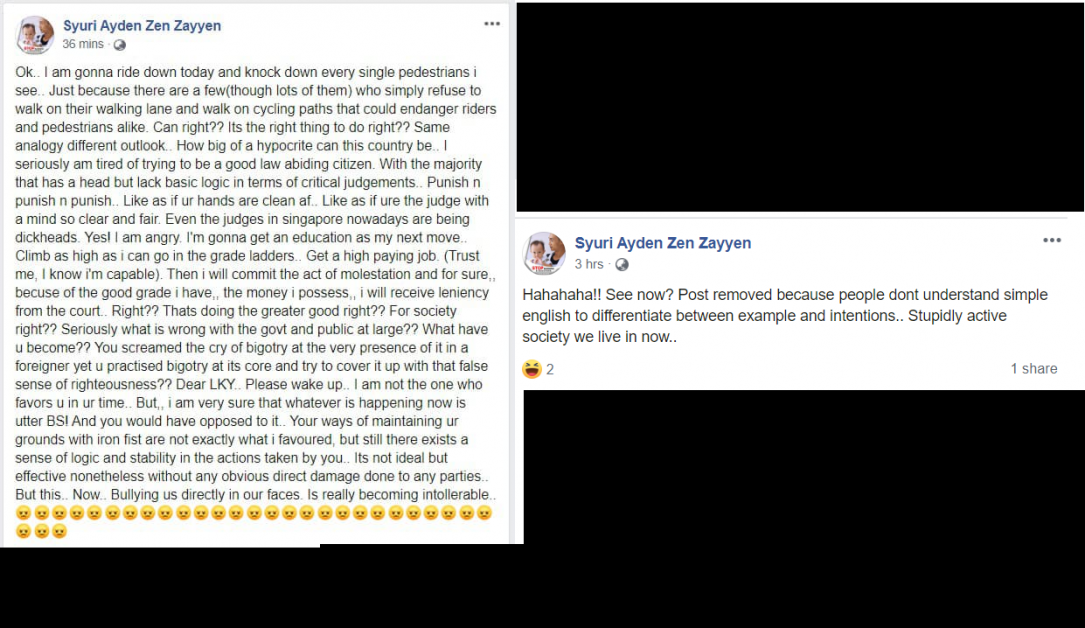1085x628 pixels.
Task: Click the last angry emoji of the first row
Action: pos(484,513)
